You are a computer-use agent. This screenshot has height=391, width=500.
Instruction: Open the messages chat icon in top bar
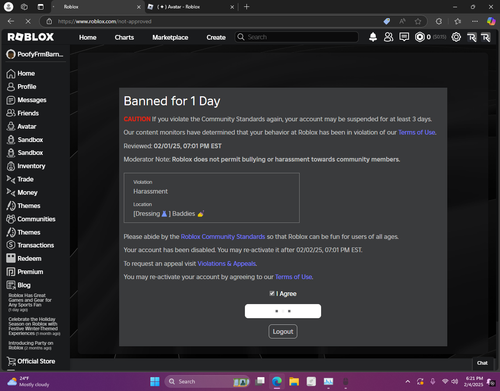404,37
